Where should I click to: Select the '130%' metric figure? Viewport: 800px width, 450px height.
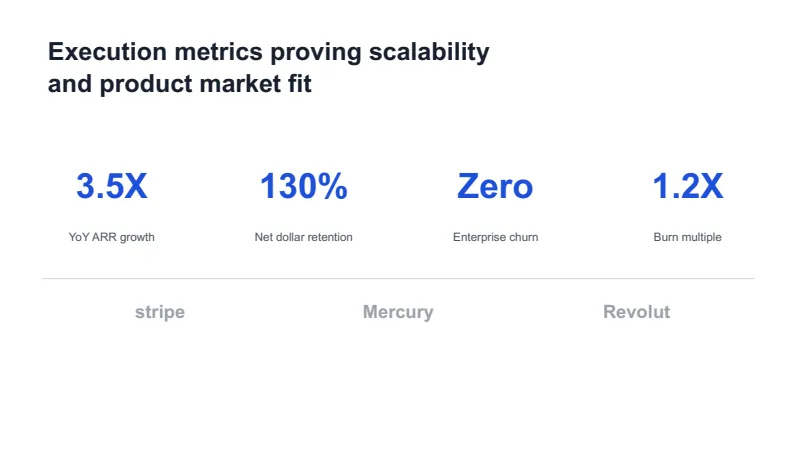(x=304, y=186)
